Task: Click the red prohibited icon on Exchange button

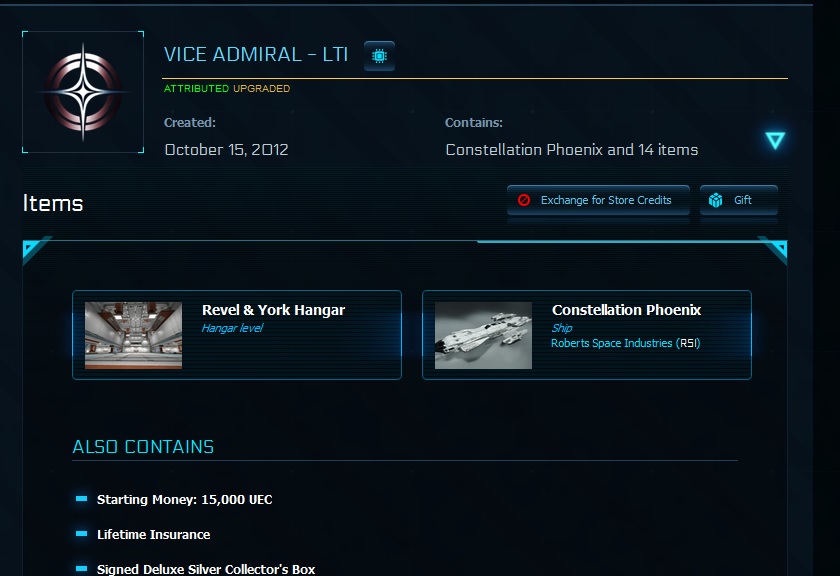Action: [524, 200]
